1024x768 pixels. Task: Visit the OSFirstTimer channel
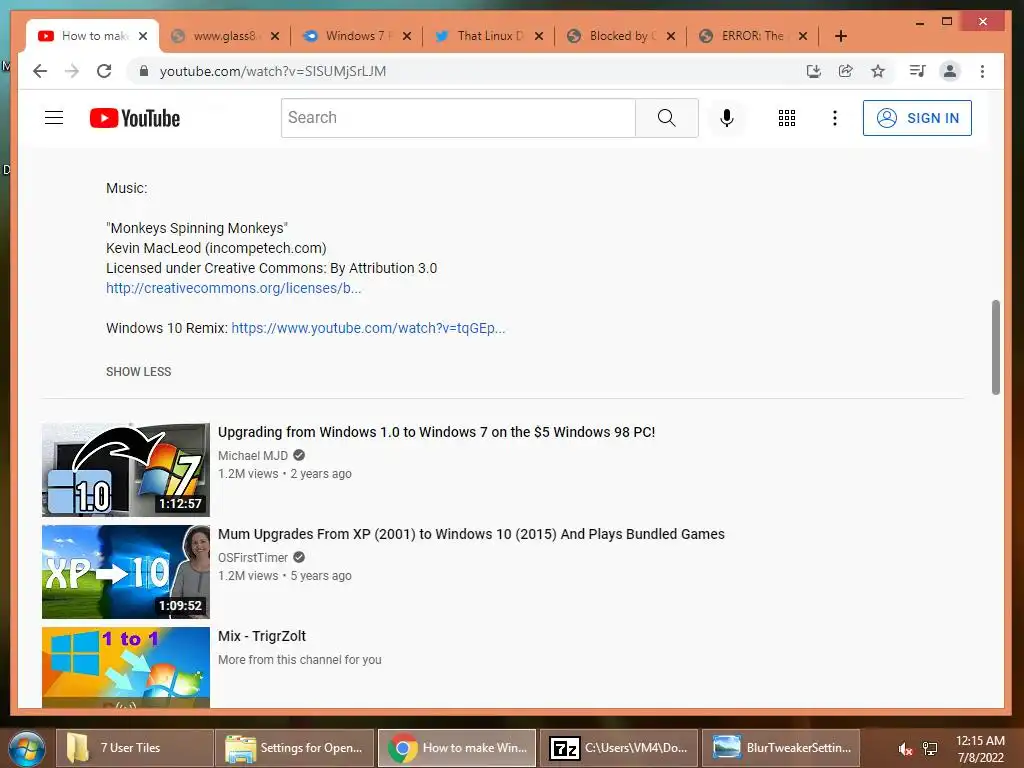point(253,557)
